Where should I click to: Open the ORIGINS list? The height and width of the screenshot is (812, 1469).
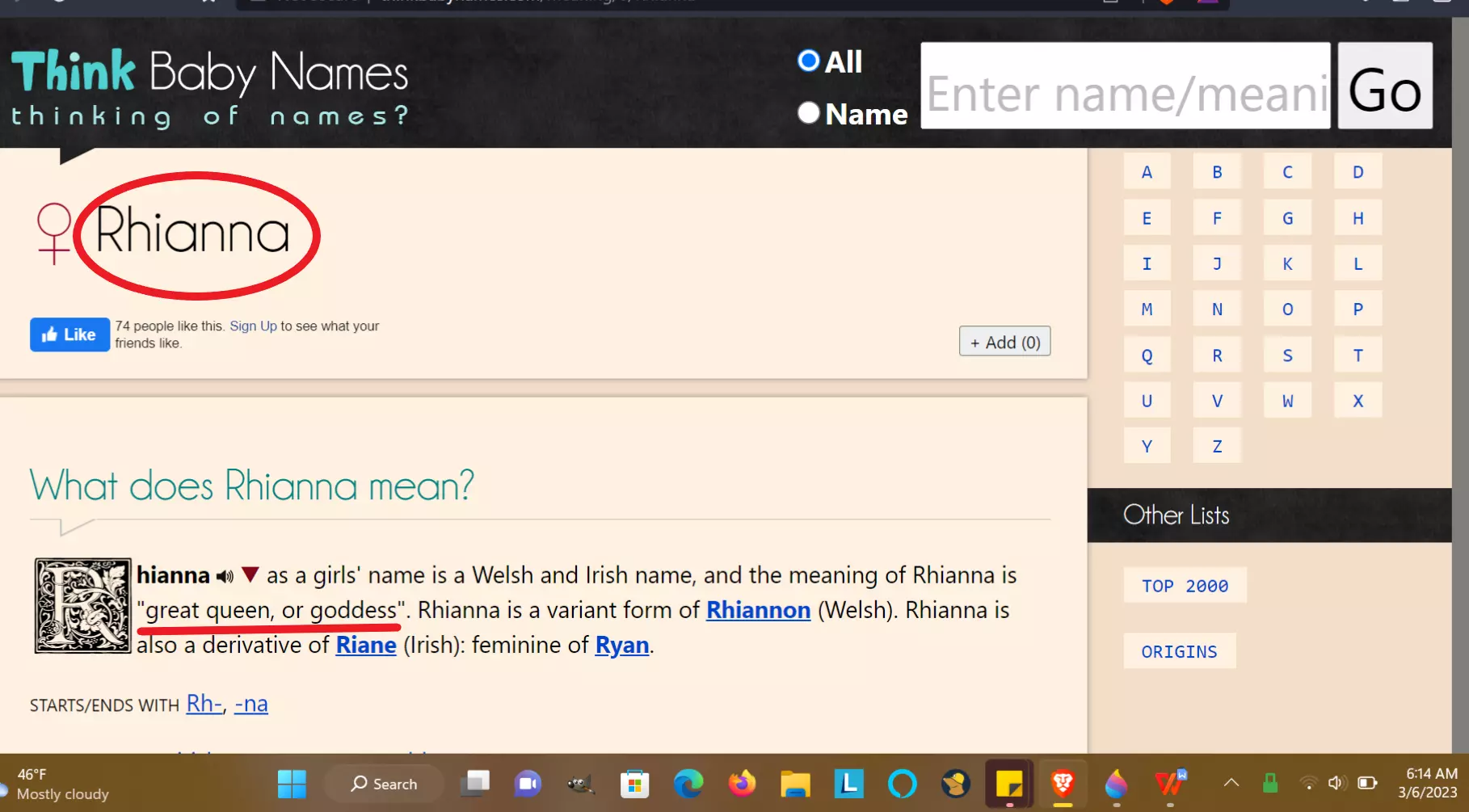(1179, 651)
